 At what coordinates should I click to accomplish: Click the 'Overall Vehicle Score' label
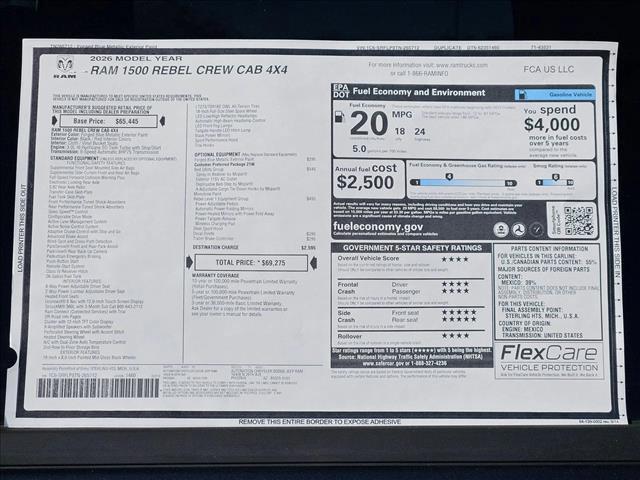coord(368,258)
